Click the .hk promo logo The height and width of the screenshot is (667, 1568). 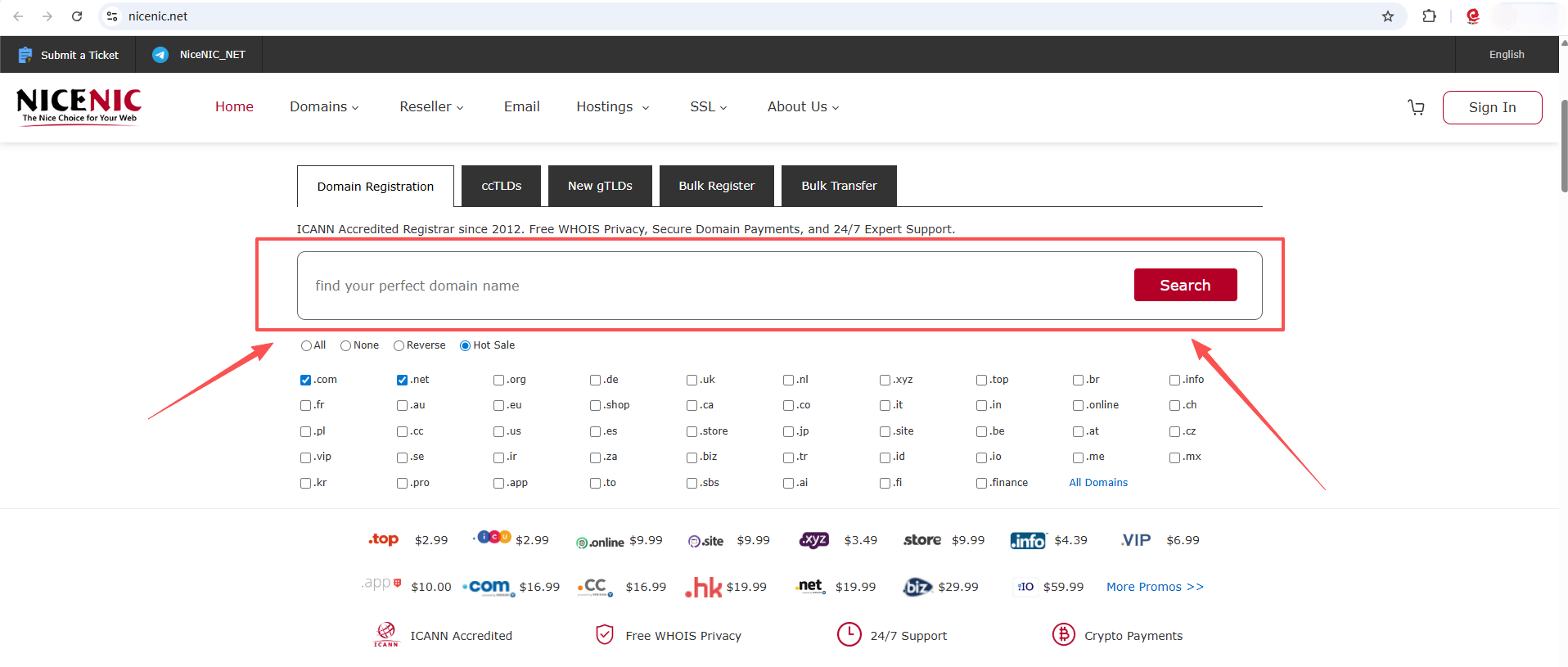point(704,587)
